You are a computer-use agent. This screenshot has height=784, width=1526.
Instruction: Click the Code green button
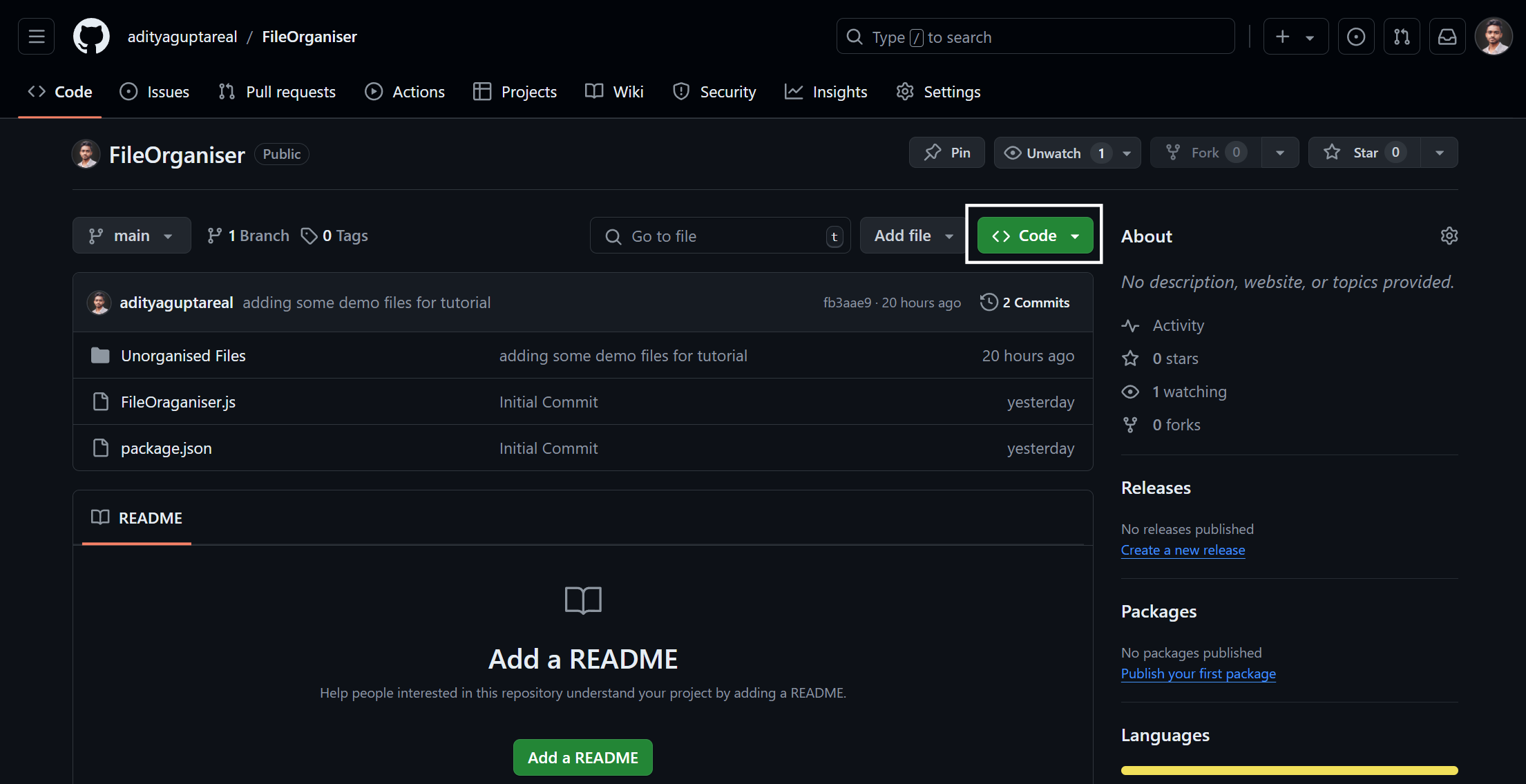click(x=1034, y=235)
